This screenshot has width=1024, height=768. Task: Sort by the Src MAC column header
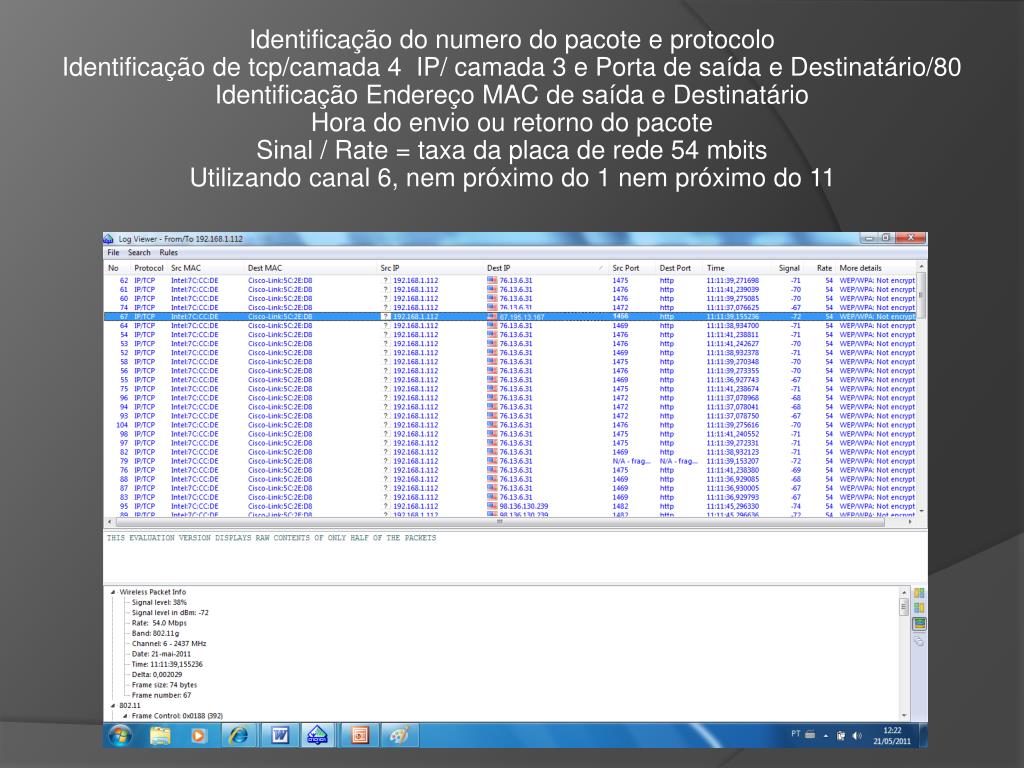pos(206,268)
